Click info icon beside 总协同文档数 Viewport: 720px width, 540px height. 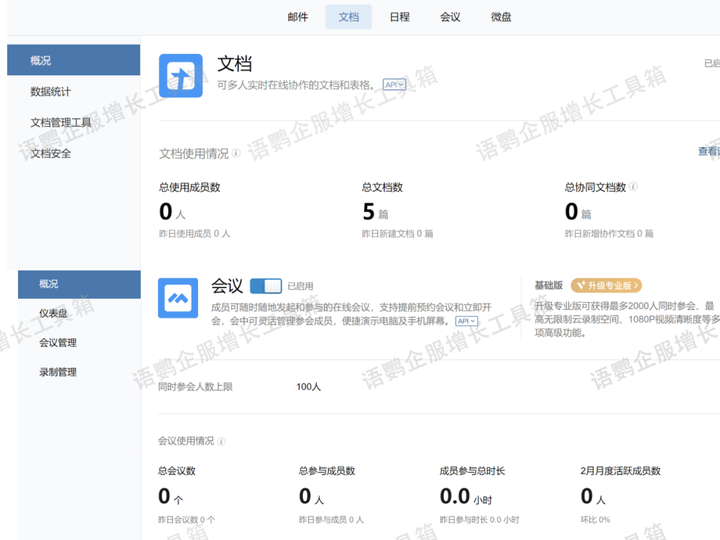coord(634,187)
